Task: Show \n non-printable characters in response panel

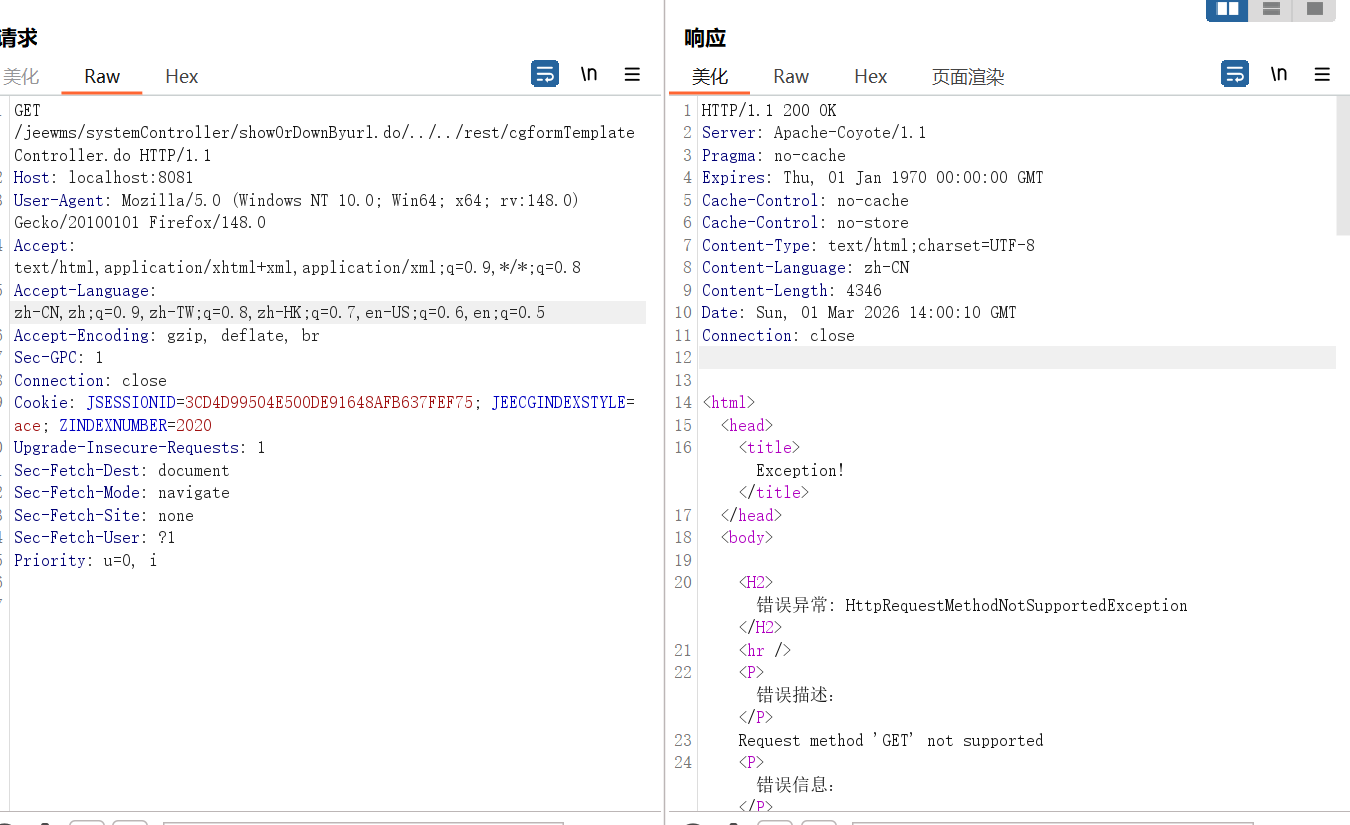Action: (1279, 74)
